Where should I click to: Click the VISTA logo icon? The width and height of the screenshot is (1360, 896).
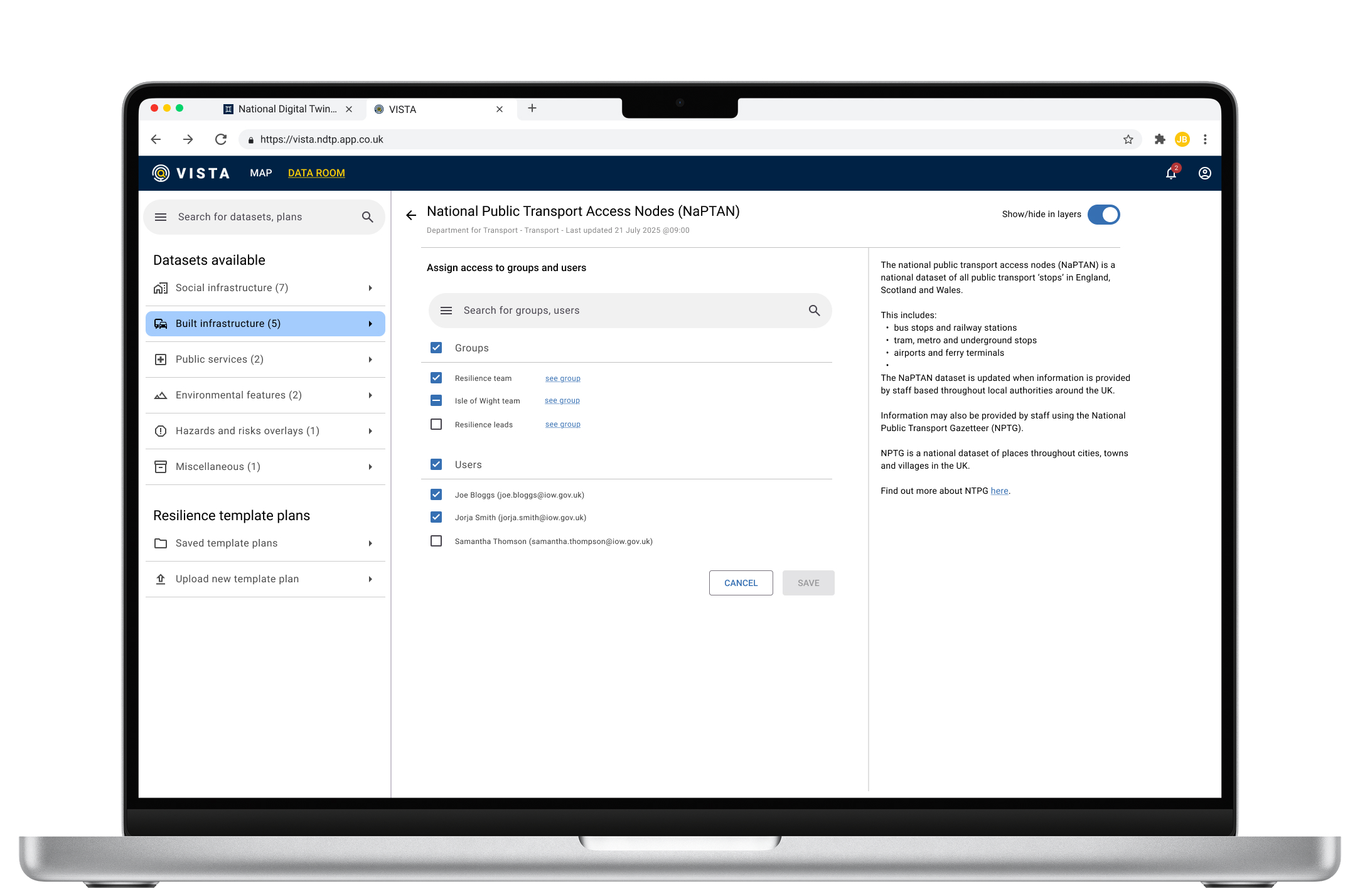161,173
